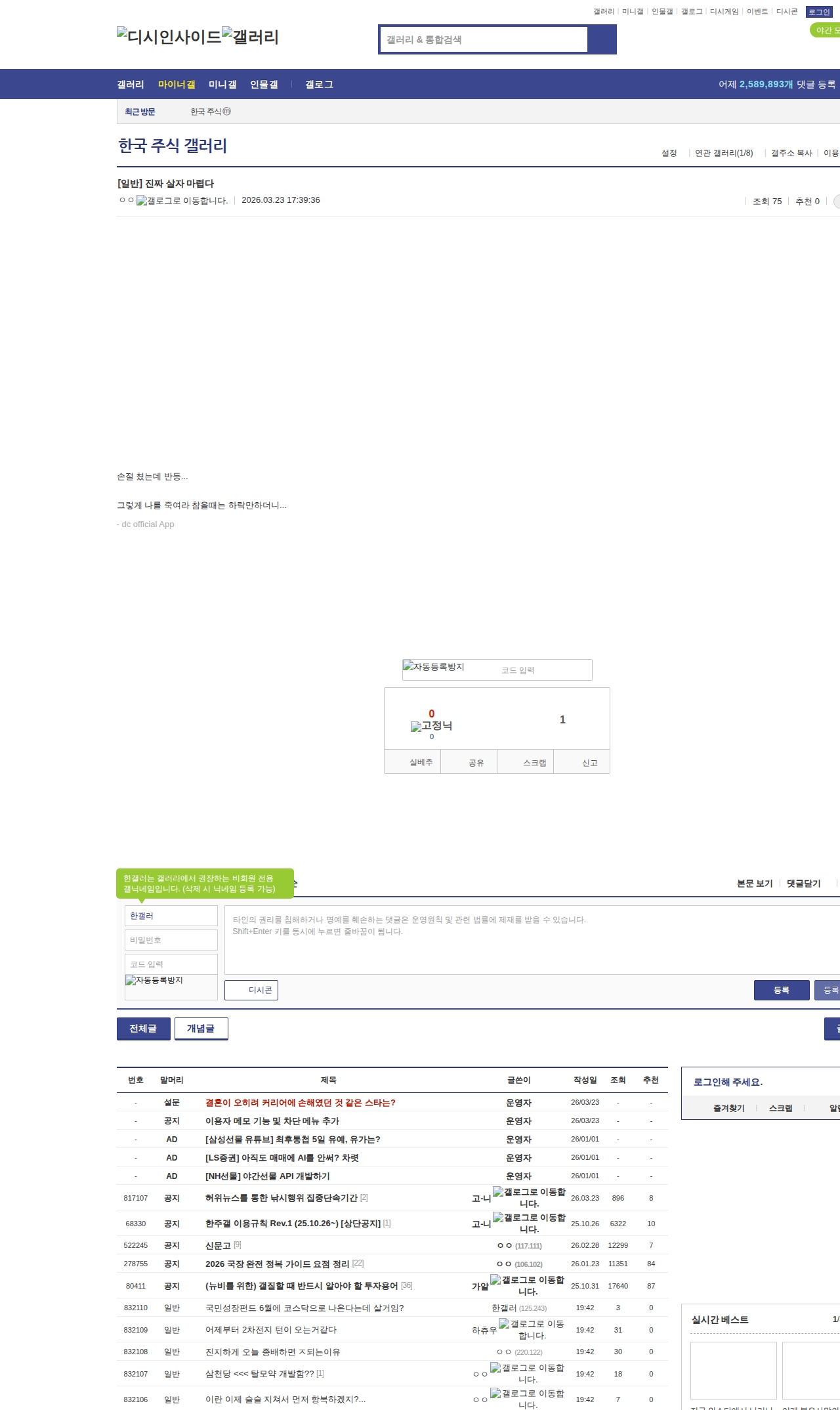The width and height of the screenshot is (840, 1410).
Task: Open 마이너갤 navigation item
Action: [x=177, y=84]
